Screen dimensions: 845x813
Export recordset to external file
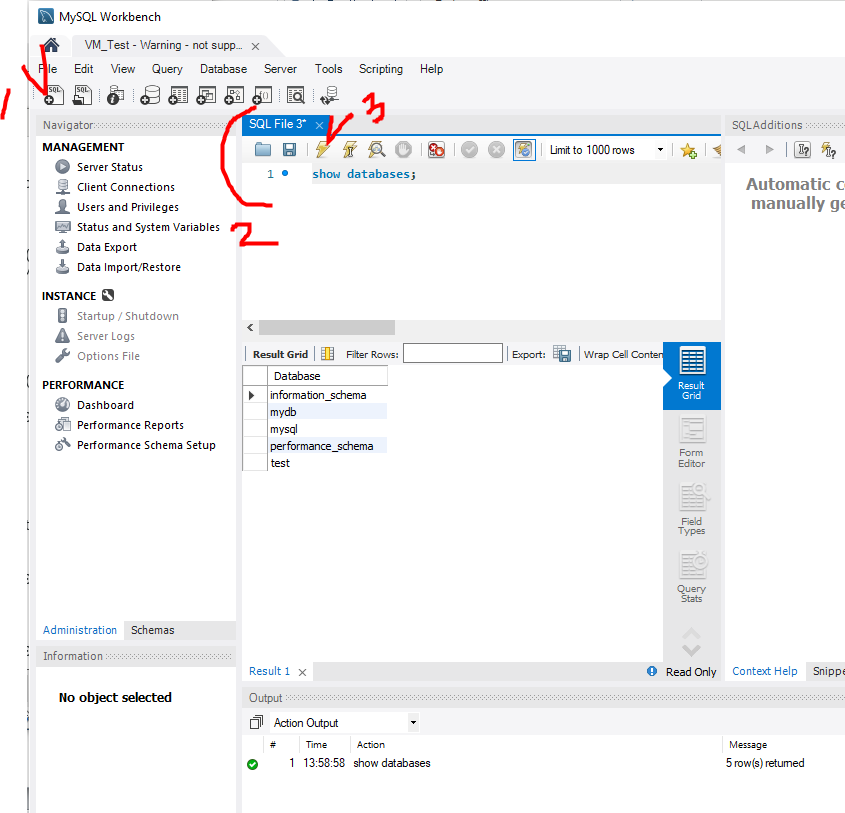562,354
